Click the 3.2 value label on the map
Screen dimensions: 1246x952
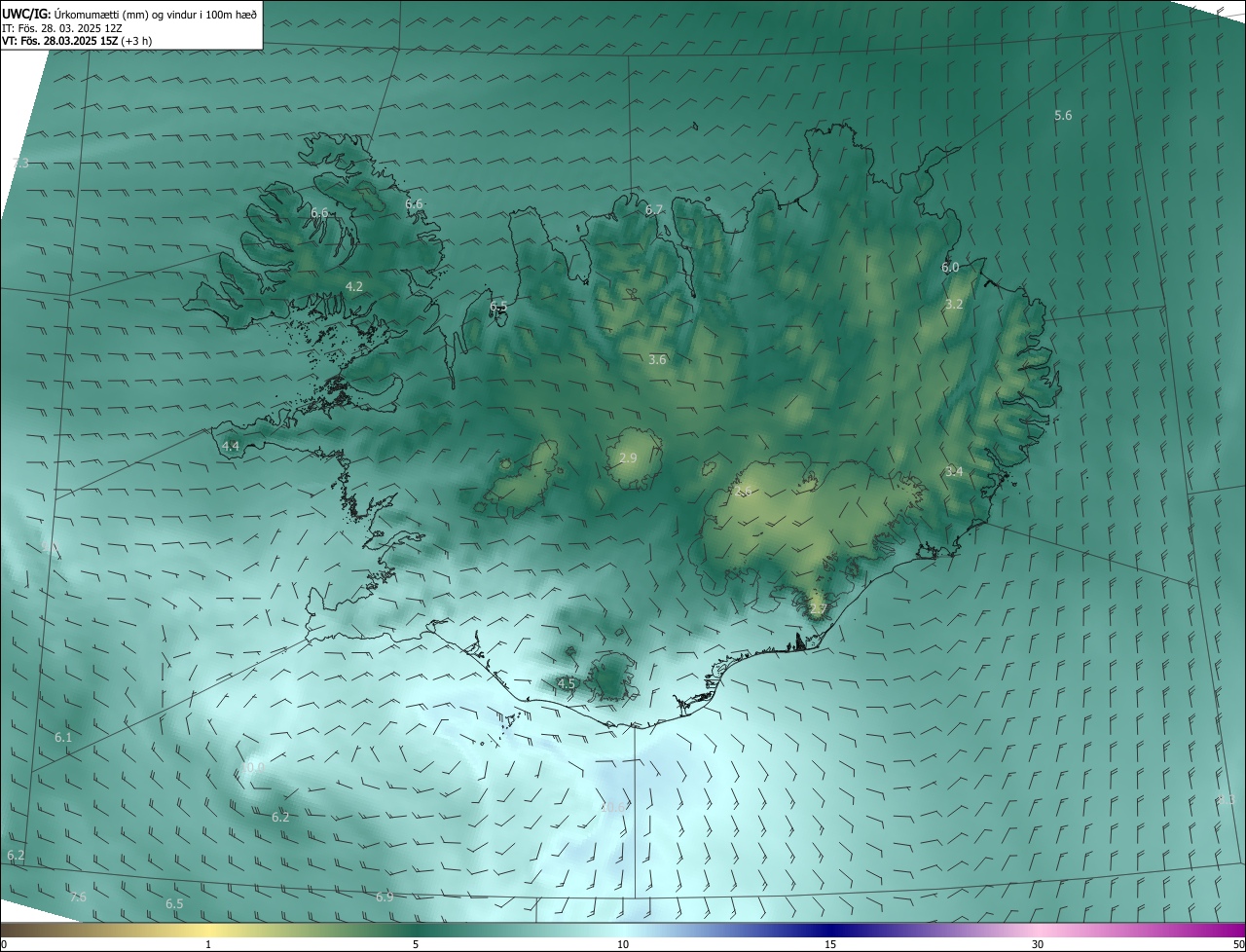click(954, 305)
